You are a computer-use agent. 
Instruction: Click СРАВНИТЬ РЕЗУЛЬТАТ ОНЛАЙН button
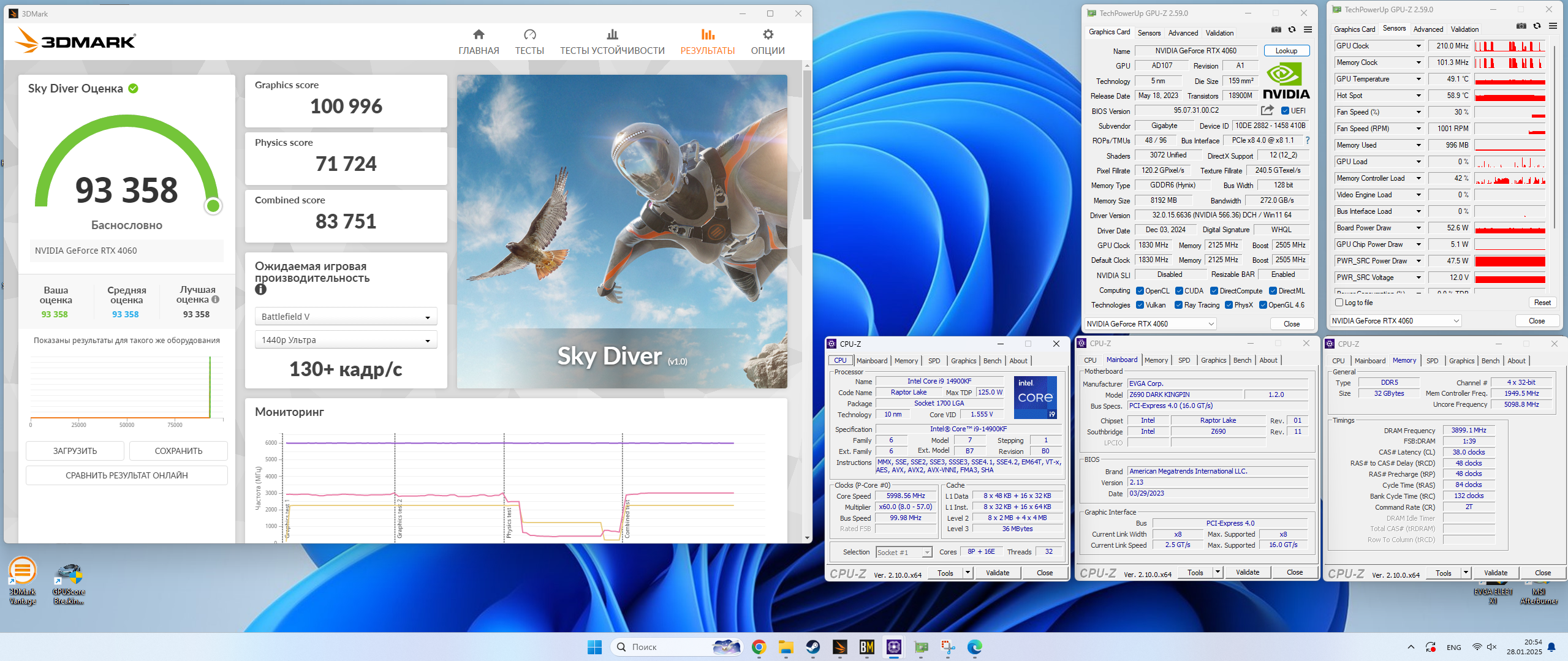[126, 475]
